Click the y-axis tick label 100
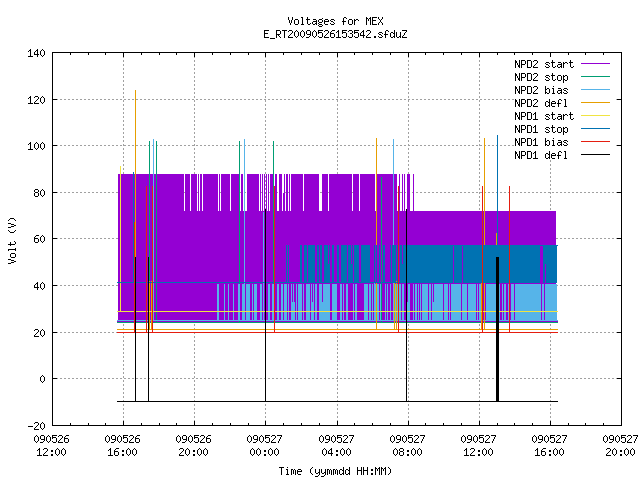 (36, 146)
